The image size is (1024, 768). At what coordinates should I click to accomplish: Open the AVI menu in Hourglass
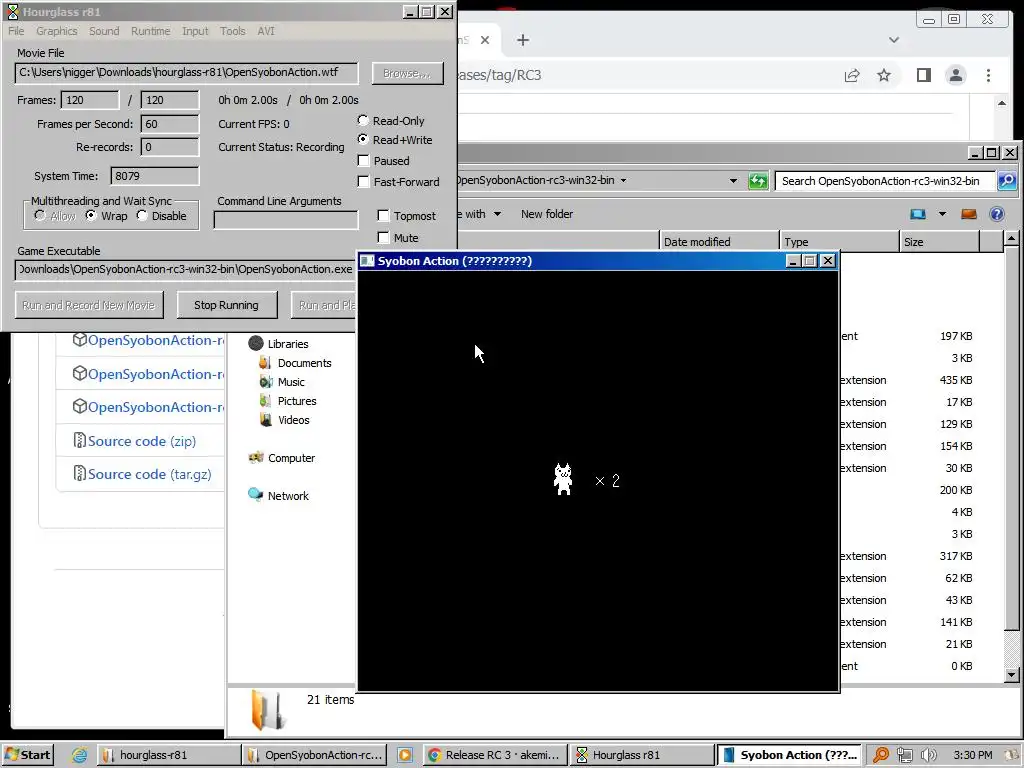coord(266,31)
